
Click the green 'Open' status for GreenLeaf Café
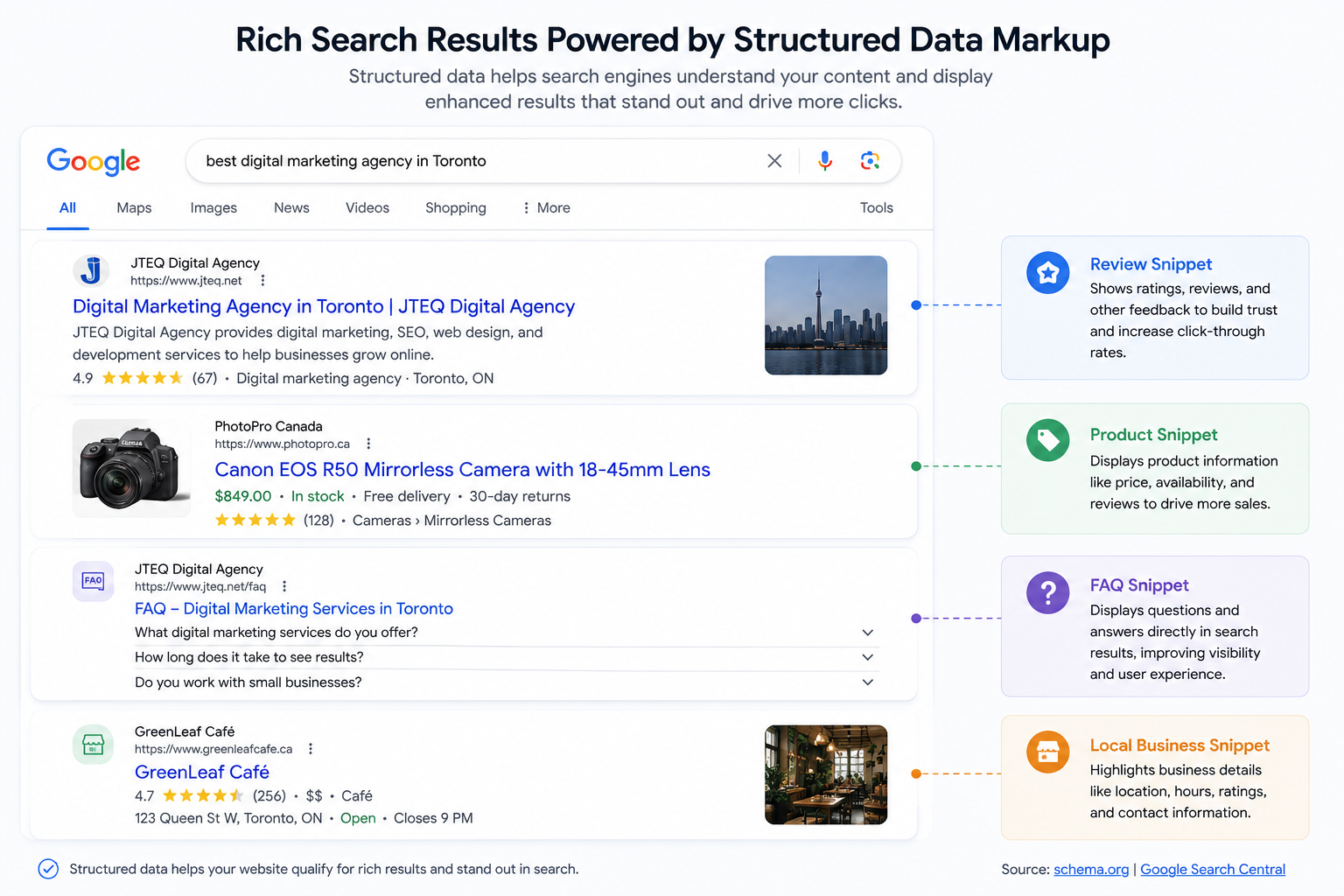tap(358, 818)
